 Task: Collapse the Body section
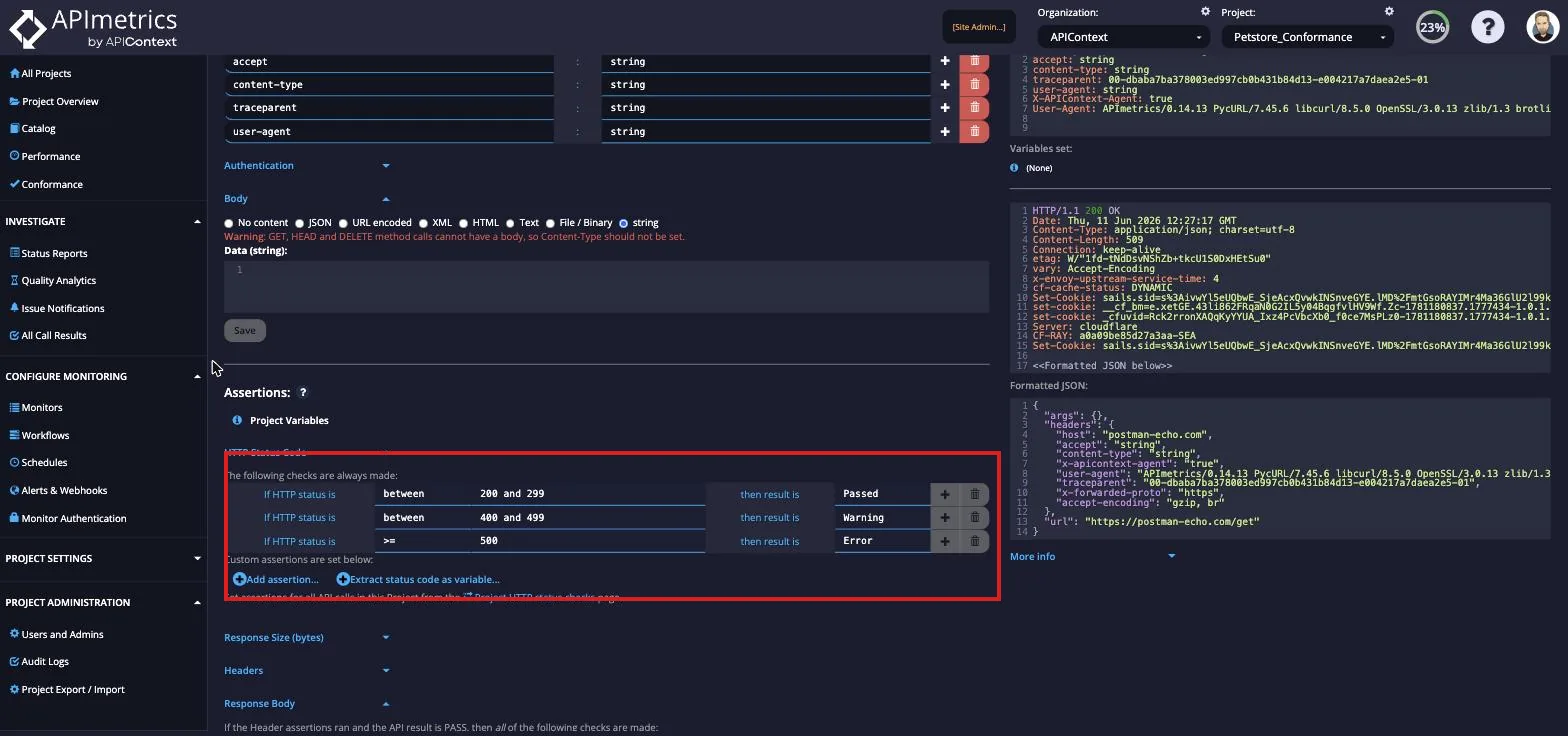point(306,199)
